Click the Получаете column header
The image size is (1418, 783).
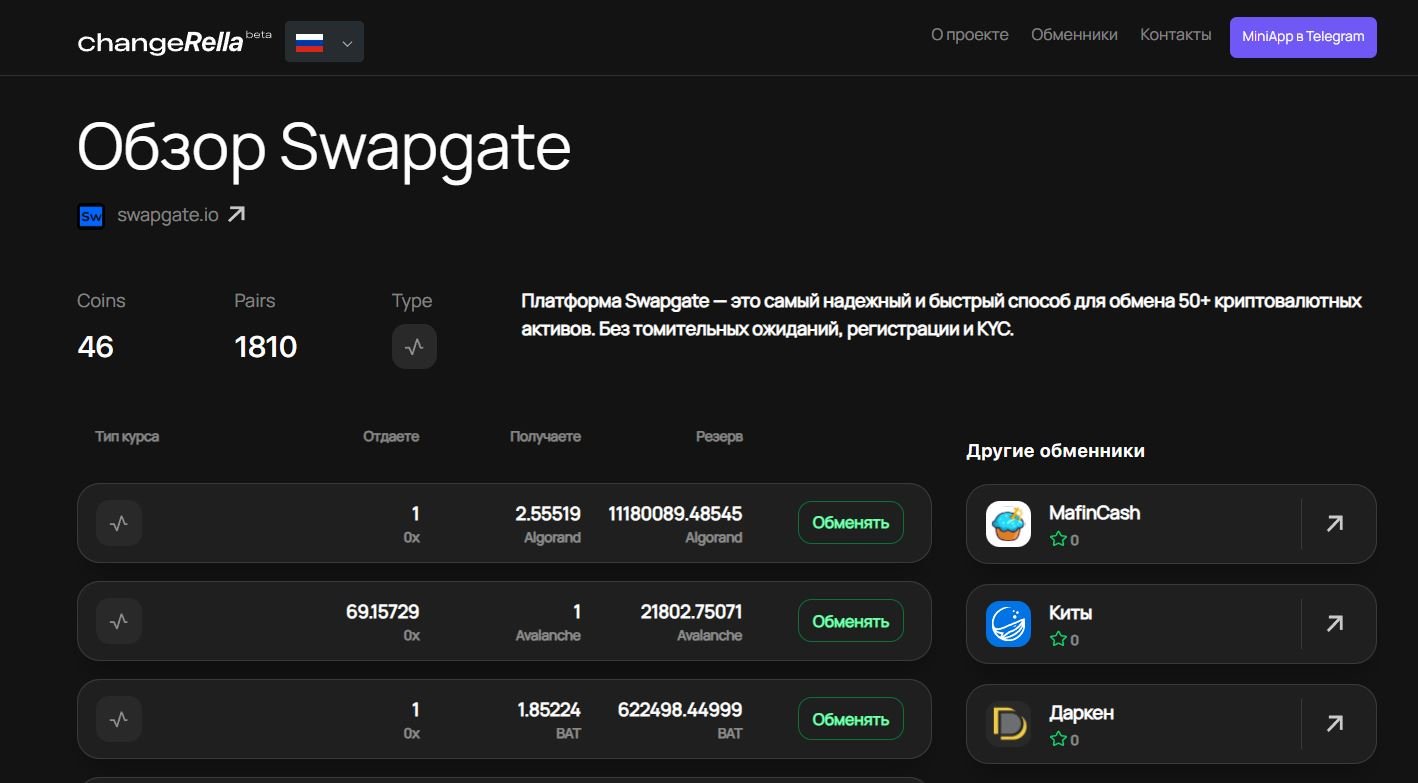click(x=545, y=437)
